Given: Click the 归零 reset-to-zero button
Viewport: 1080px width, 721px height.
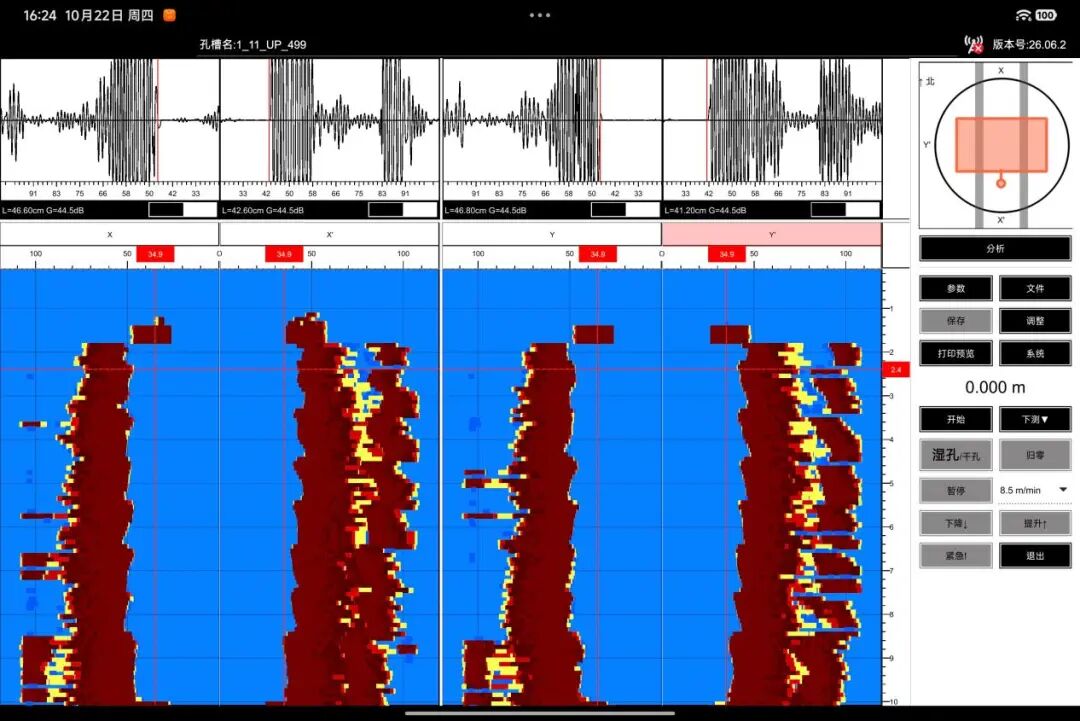Looking at the screenshot, I should click(x=1035, y=455).
